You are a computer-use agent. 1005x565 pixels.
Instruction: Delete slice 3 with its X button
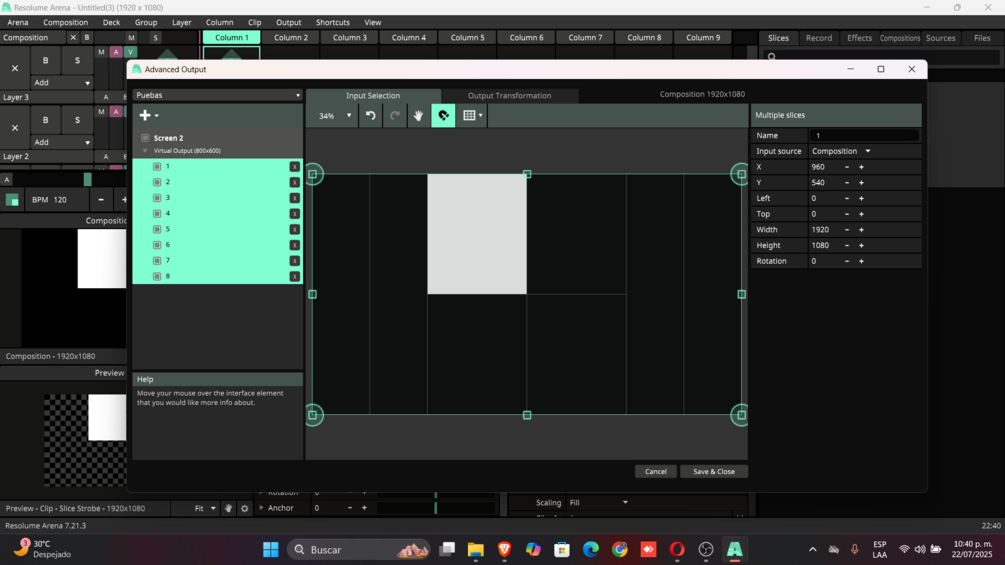(294, 198)
